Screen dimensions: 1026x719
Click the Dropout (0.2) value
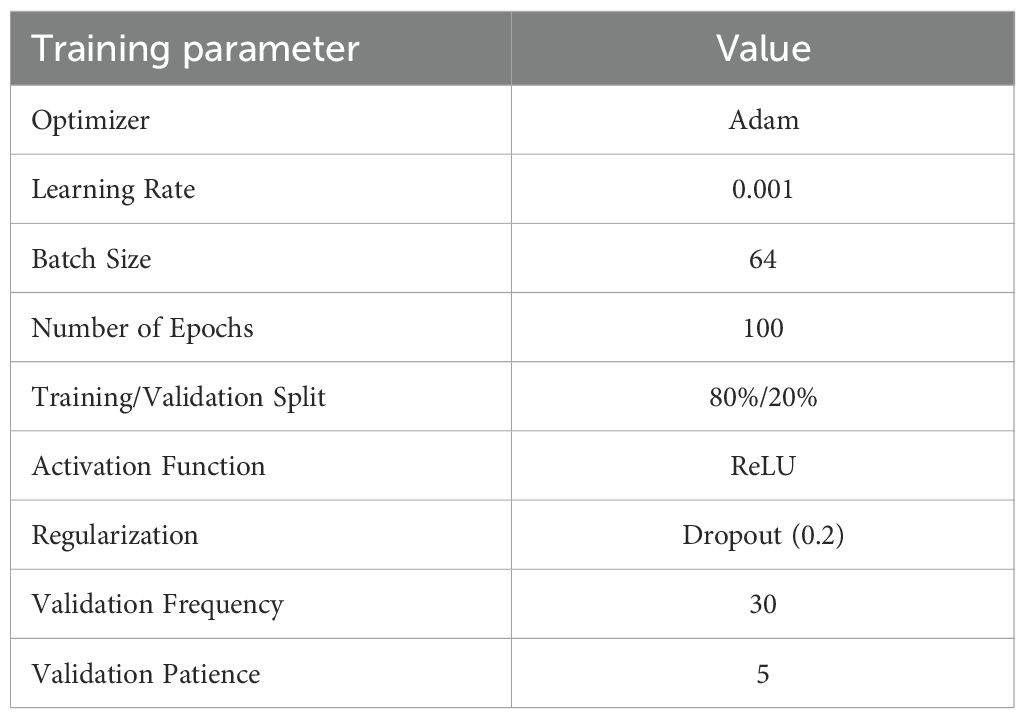(763, 535)
